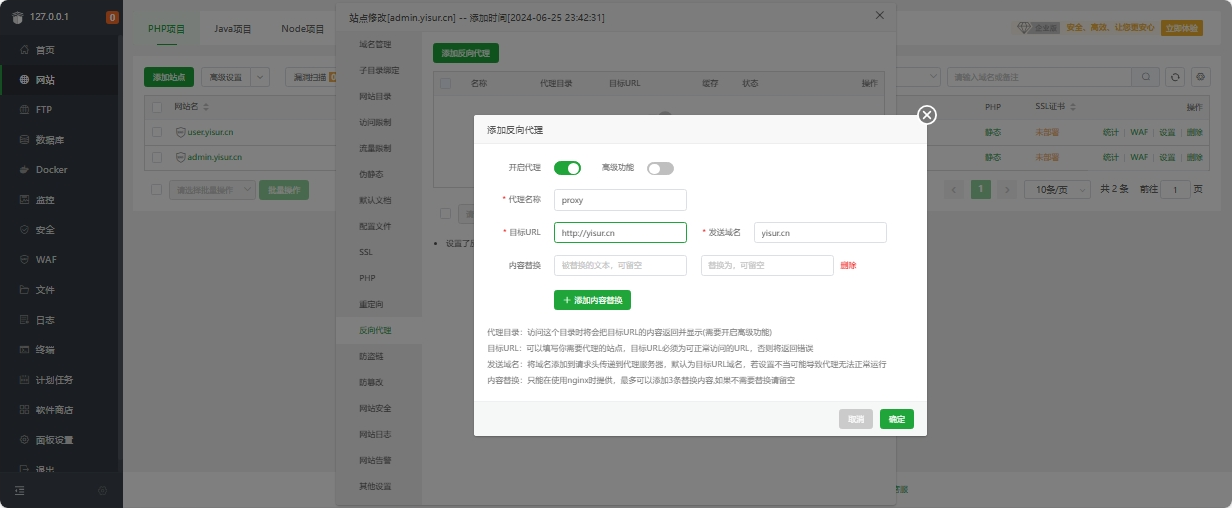Expand the arrow next to 高级设置
The image size is (1232, 508).
tap(260, 77)
